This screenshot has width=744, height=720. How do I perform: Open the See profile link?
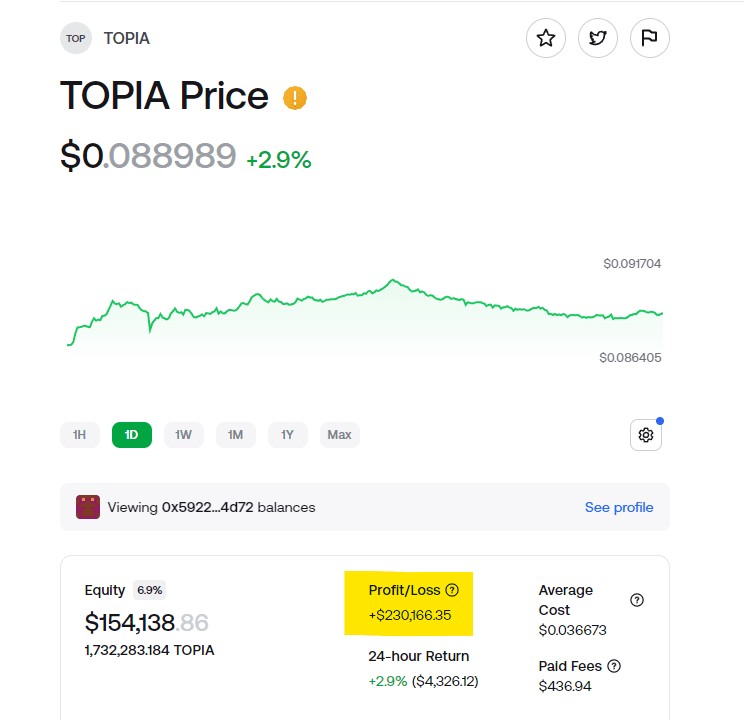click(x=619, y=507)
